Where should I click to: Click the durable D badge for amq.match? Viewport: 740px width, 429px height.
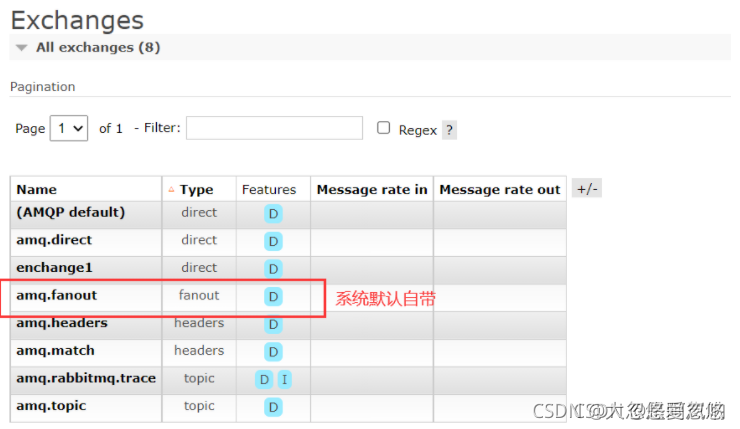tap(273, 352)
